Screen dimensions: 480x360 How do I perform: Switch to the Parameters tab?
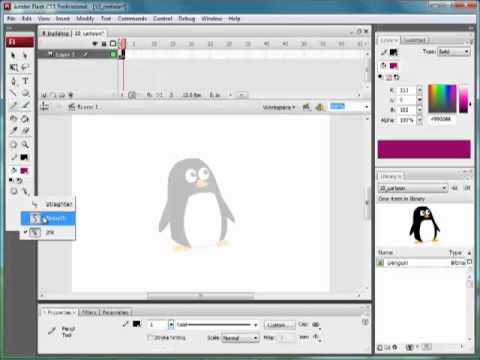[x=115, y=312]
